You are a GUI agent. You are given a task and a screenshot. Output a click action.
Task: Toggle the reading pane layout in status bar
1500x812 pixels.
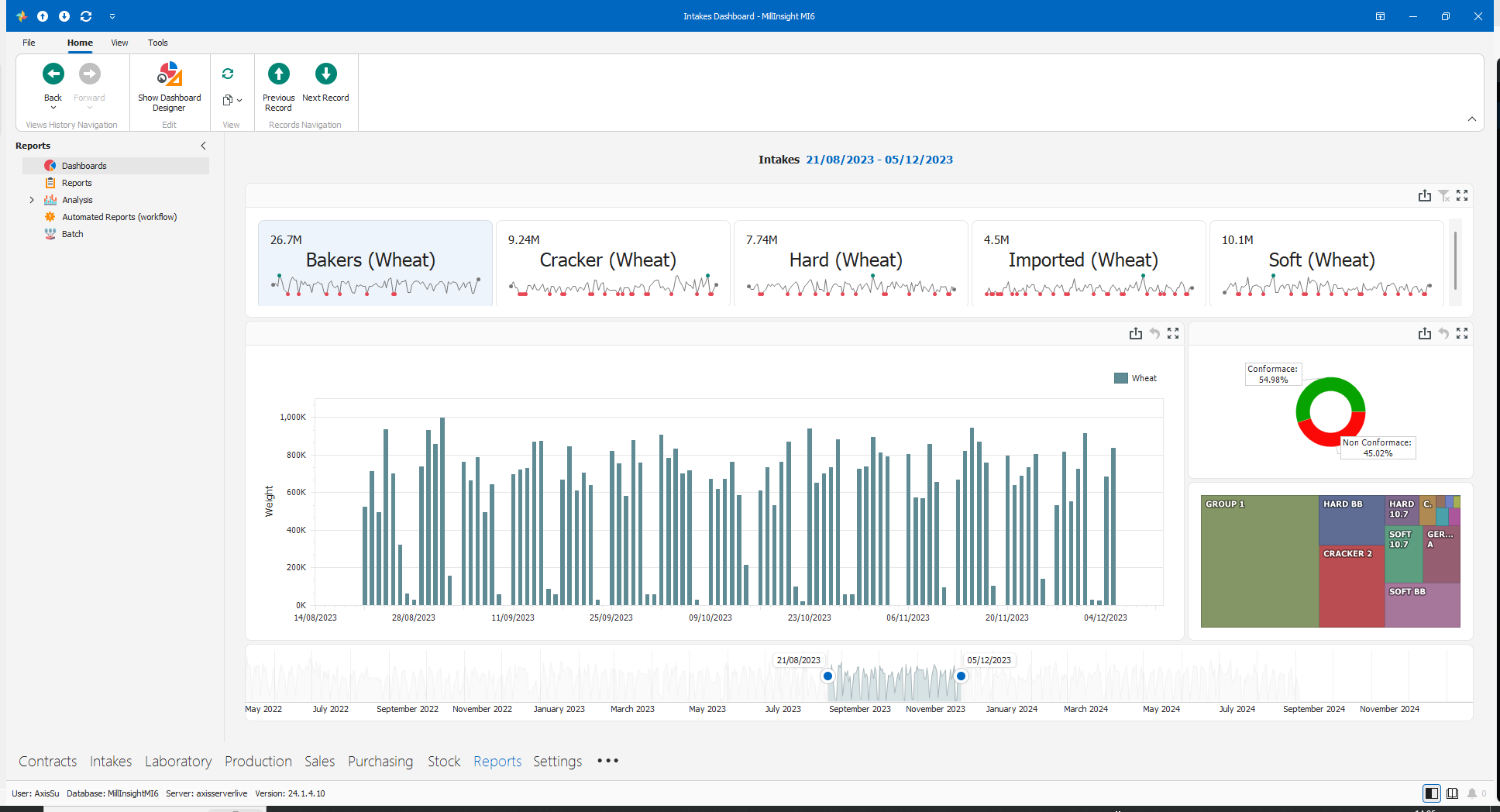[1452, 793]
